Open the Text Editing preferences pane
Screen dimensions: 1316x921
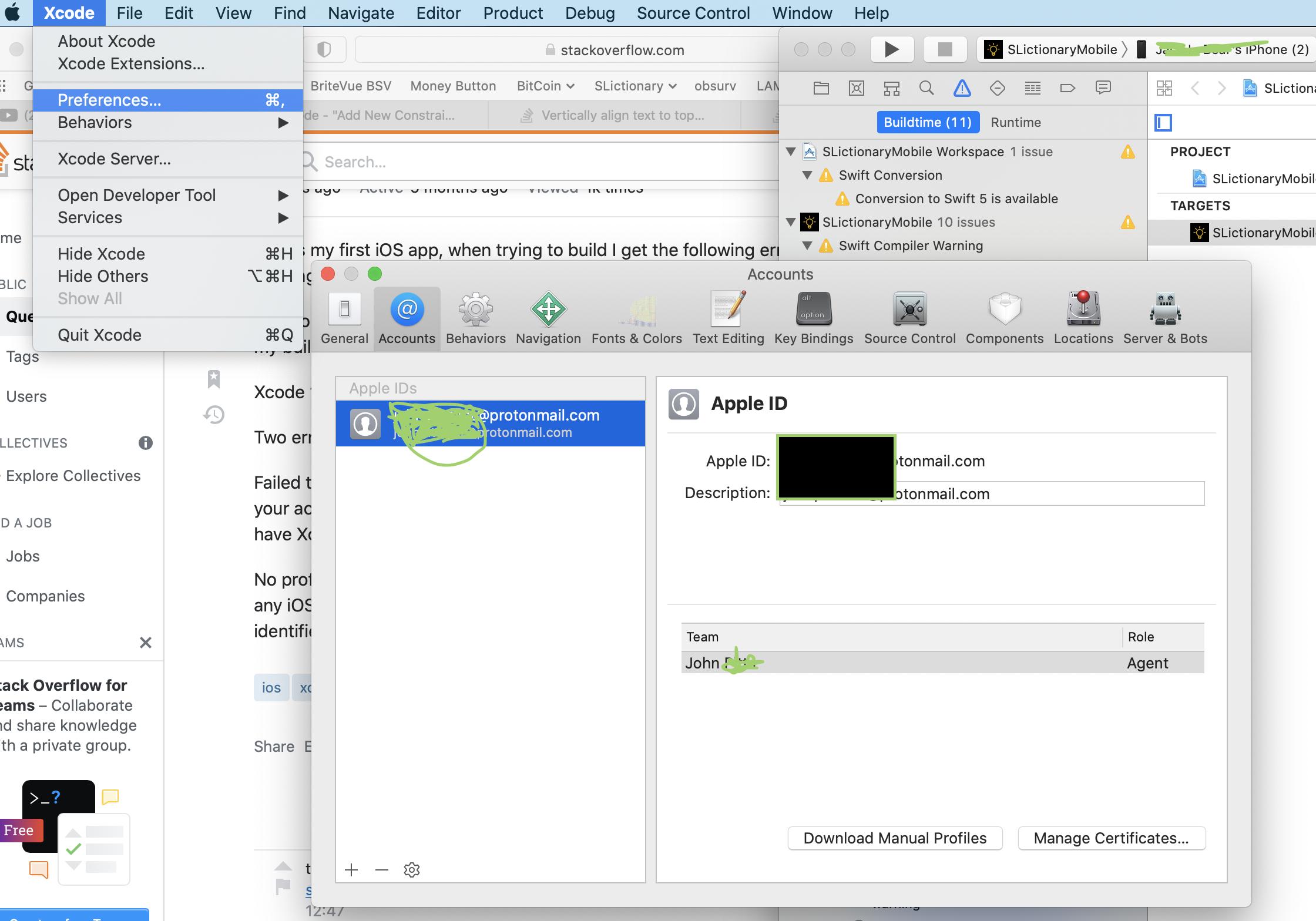pyautogui.click(x=728, y=319)
